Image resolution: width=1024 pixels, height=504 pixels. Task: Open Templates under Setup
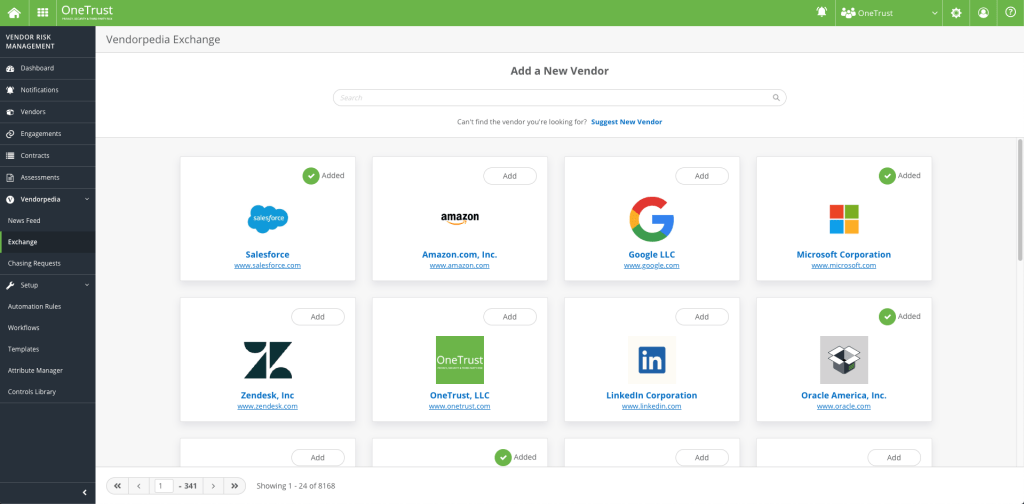pos(48,349)
